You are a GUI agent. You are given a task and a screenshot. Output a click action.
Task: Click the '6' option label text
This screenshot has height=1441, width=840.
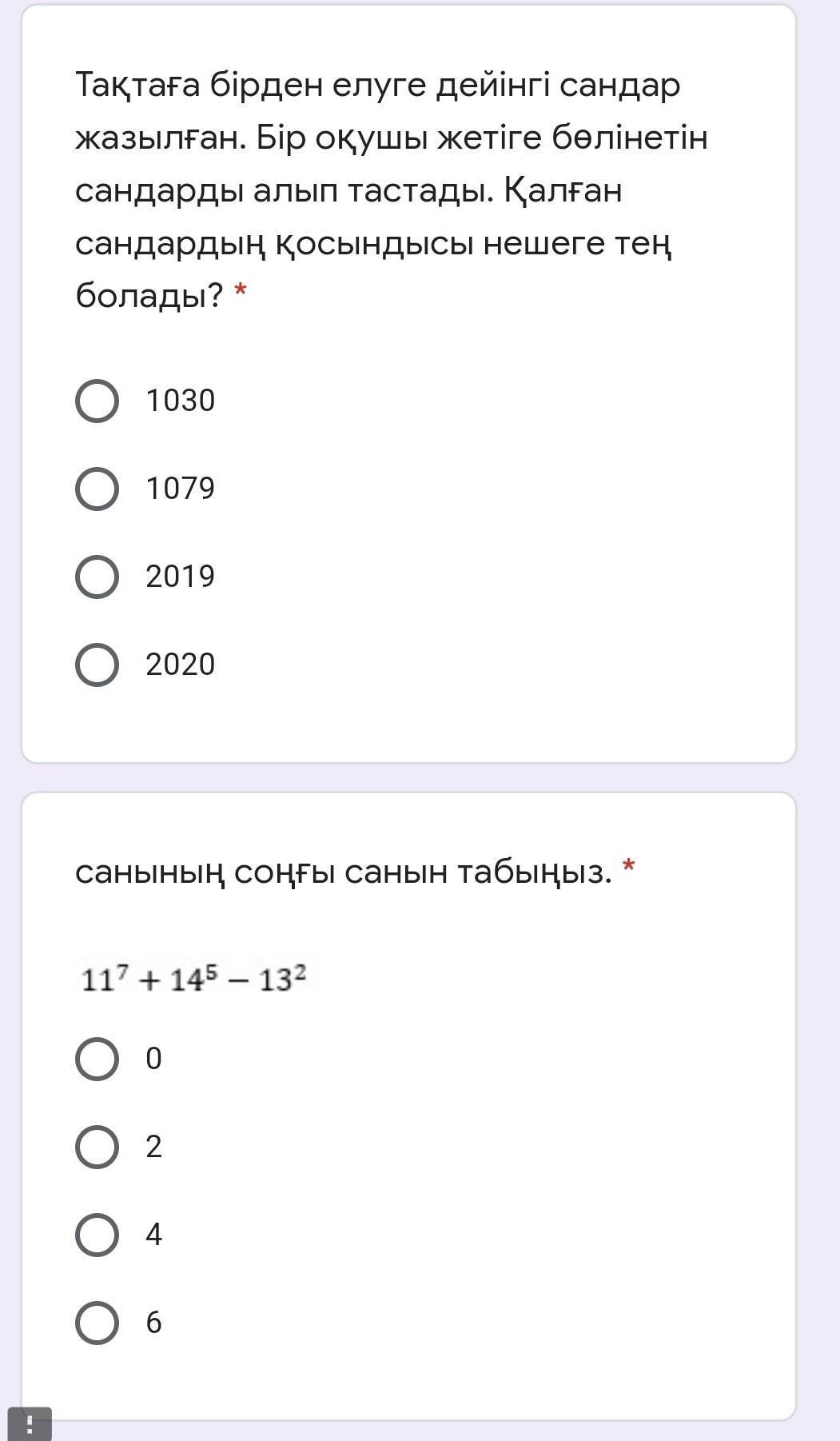(x=153, y=1323)
